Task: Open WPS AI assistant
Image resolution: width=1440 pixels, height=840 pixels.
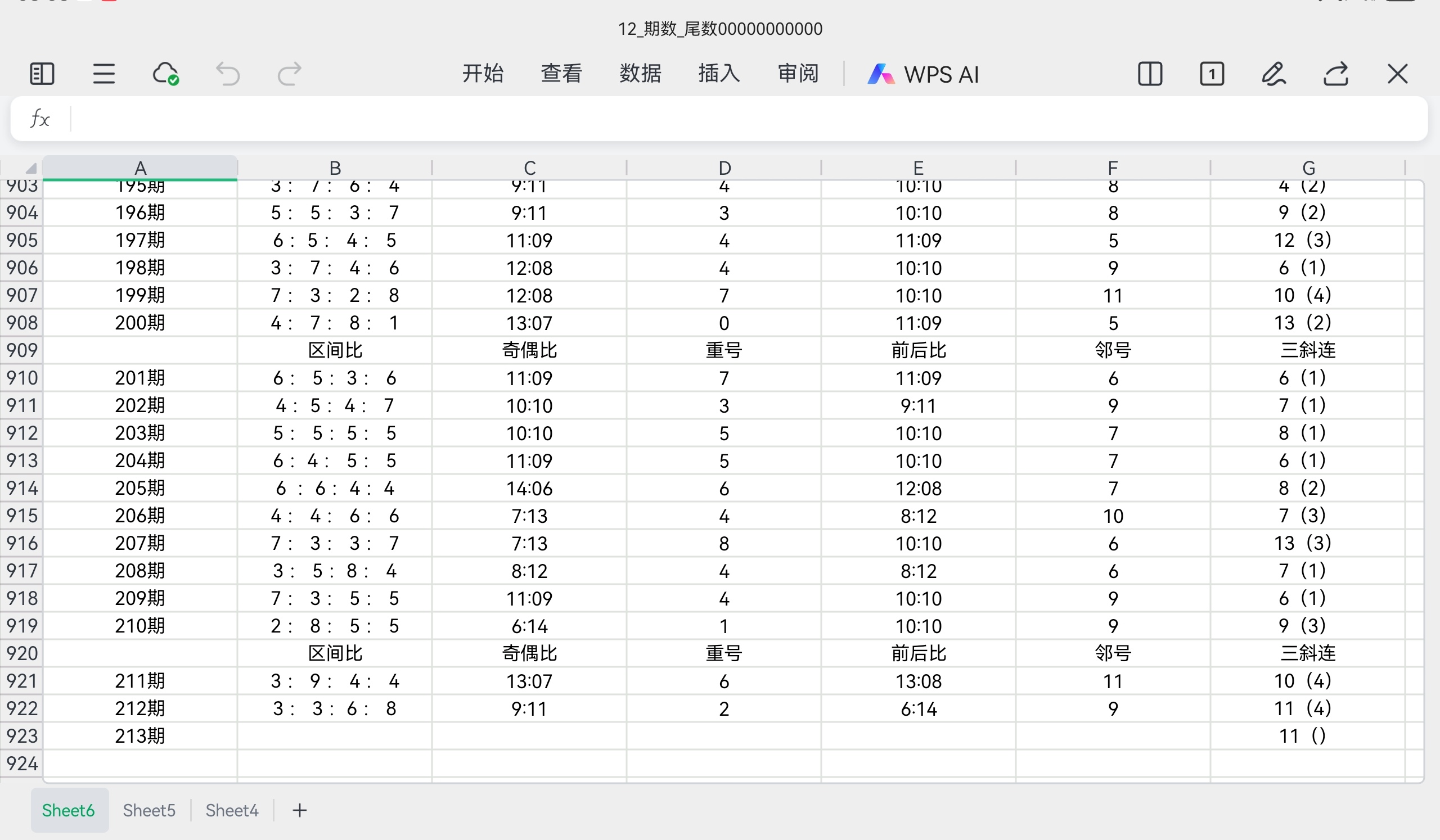Action: (923, 74)
